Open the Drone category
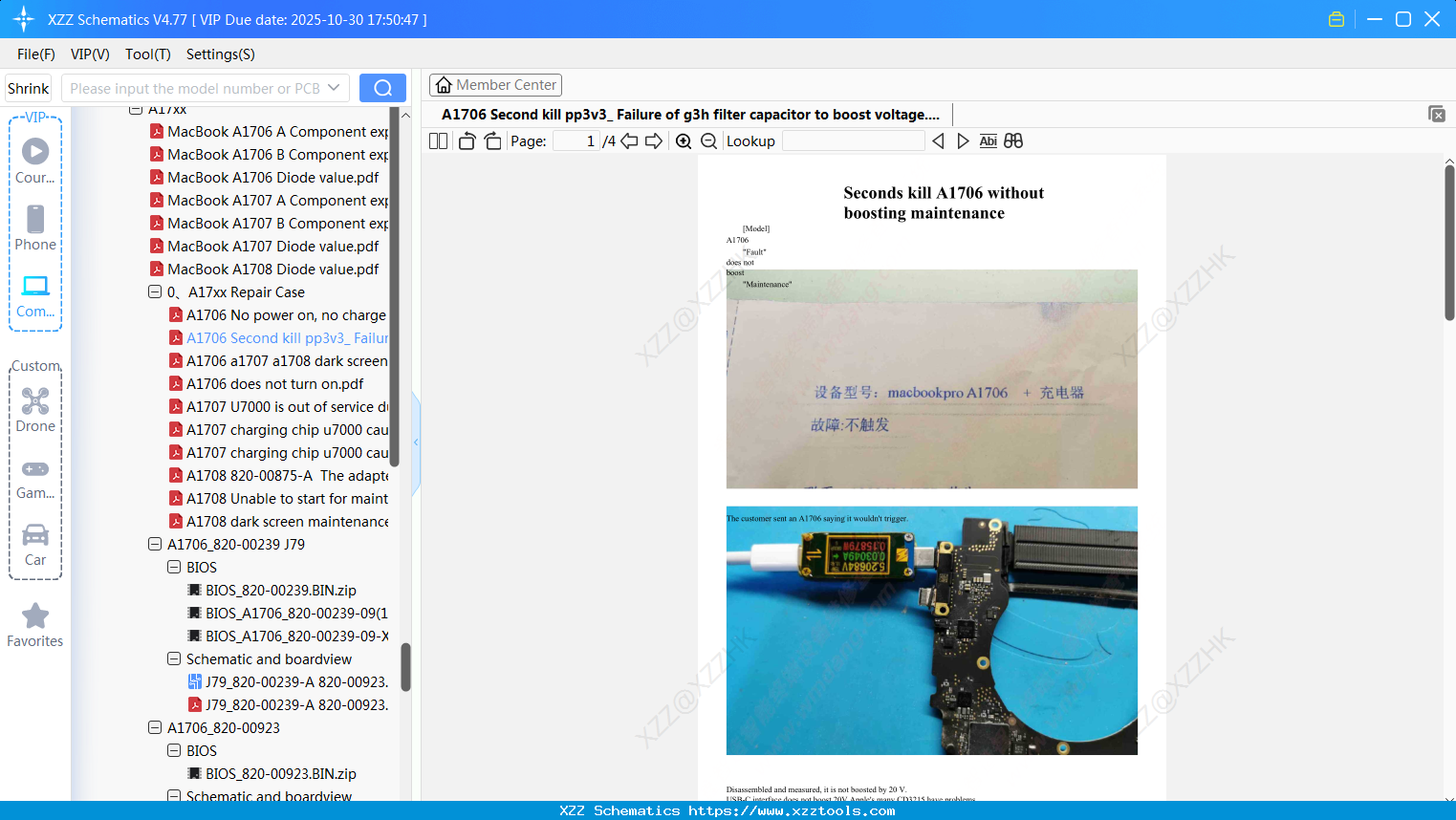The image size is (1456, 820). pyautogui.click(x=35, y=409)
